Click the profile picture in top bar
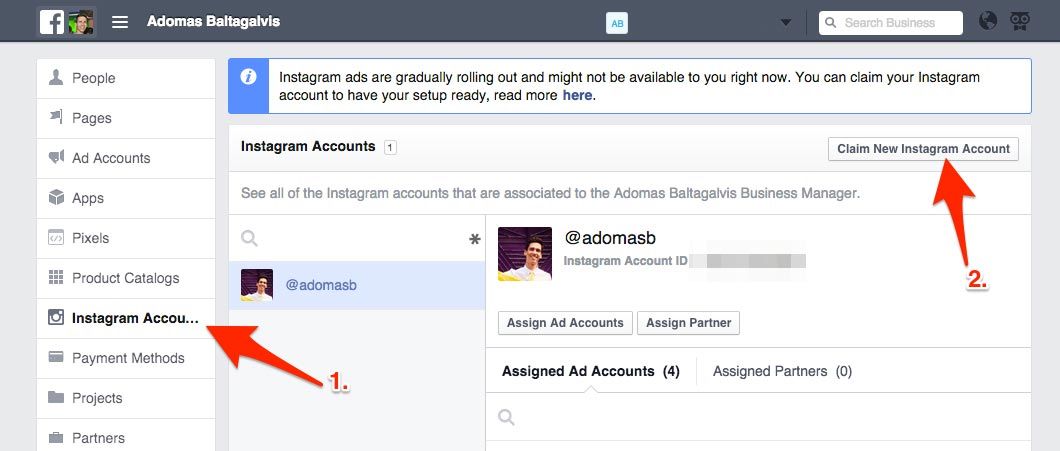Viewport: 1060px width, 451px height. [81, 22]
